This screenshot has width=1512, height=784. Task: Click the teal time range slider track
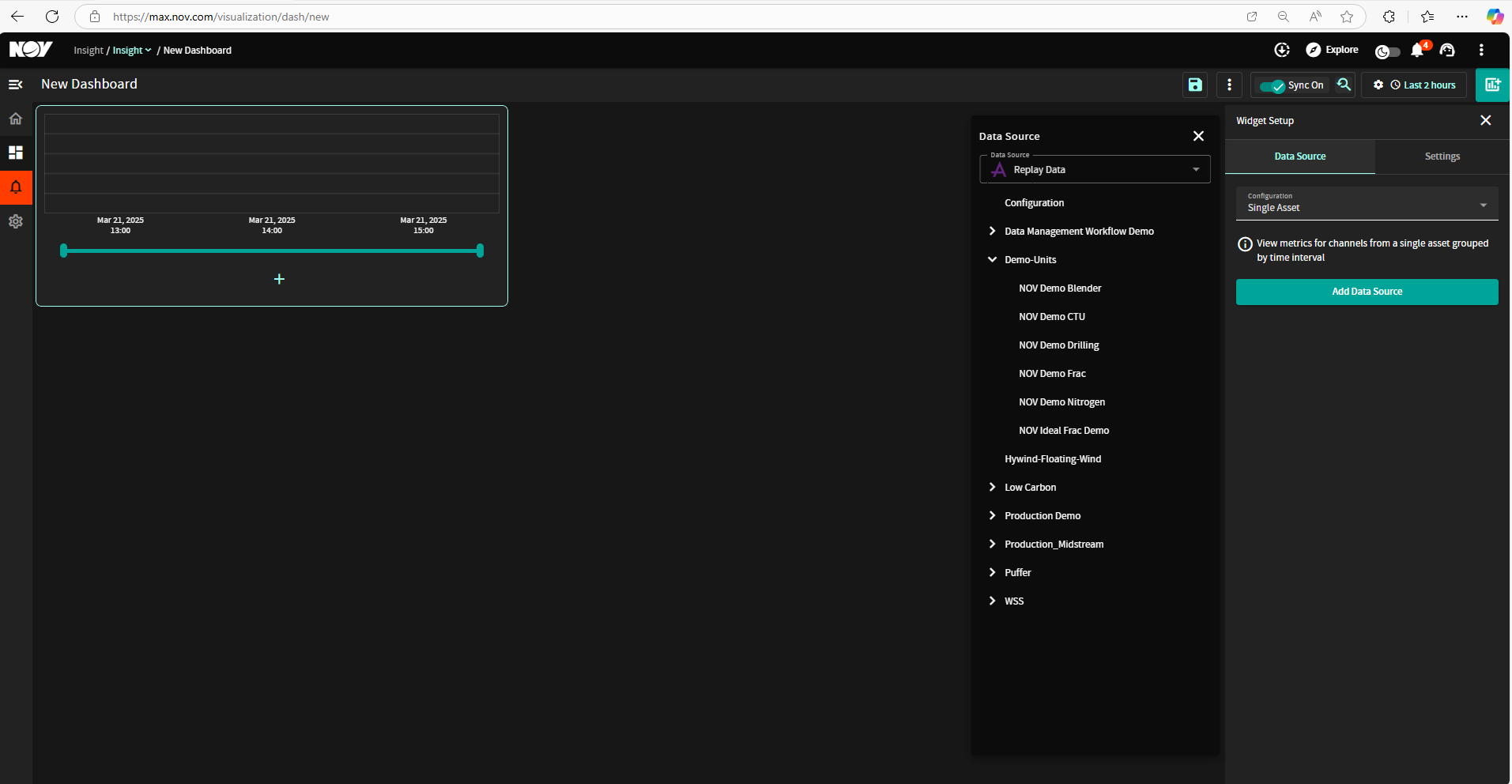[x=272, y=251]
